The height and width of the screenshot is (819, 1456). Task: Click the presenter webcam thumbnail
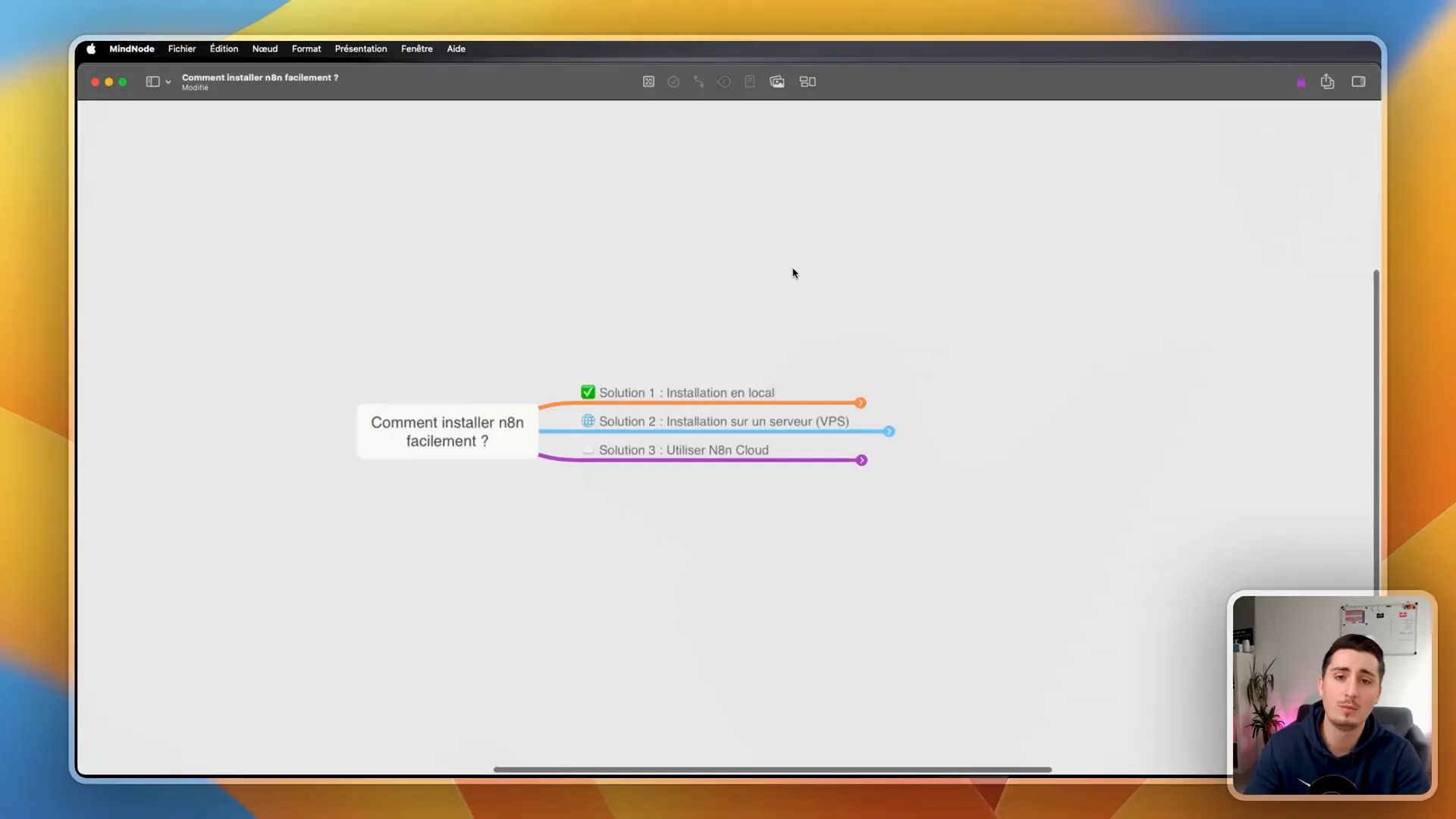[1332, 695]
